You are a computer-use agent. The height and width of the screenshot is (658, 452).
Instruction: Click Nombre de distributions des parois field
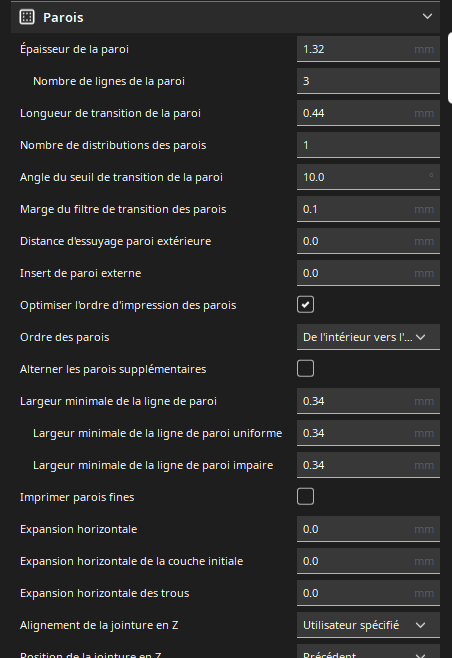tap(368, 145)
